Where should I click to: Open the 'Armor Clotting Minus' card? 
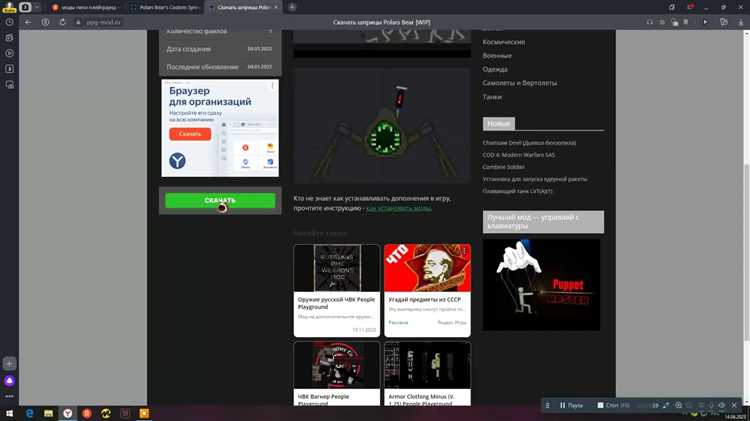pos(427,374)
